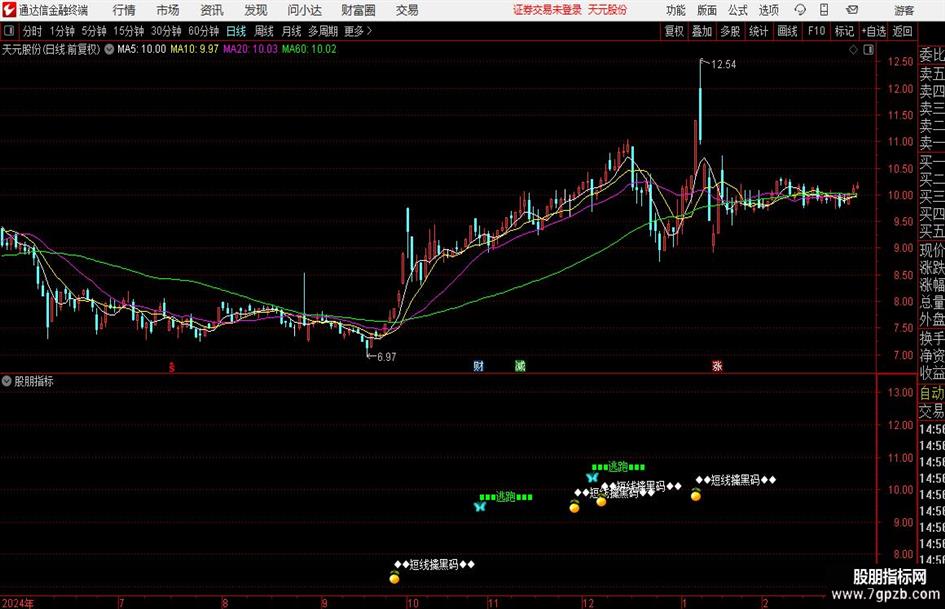945x609 pixels.
Task: Select the 周线 weekly period tab
Action: 264,31
